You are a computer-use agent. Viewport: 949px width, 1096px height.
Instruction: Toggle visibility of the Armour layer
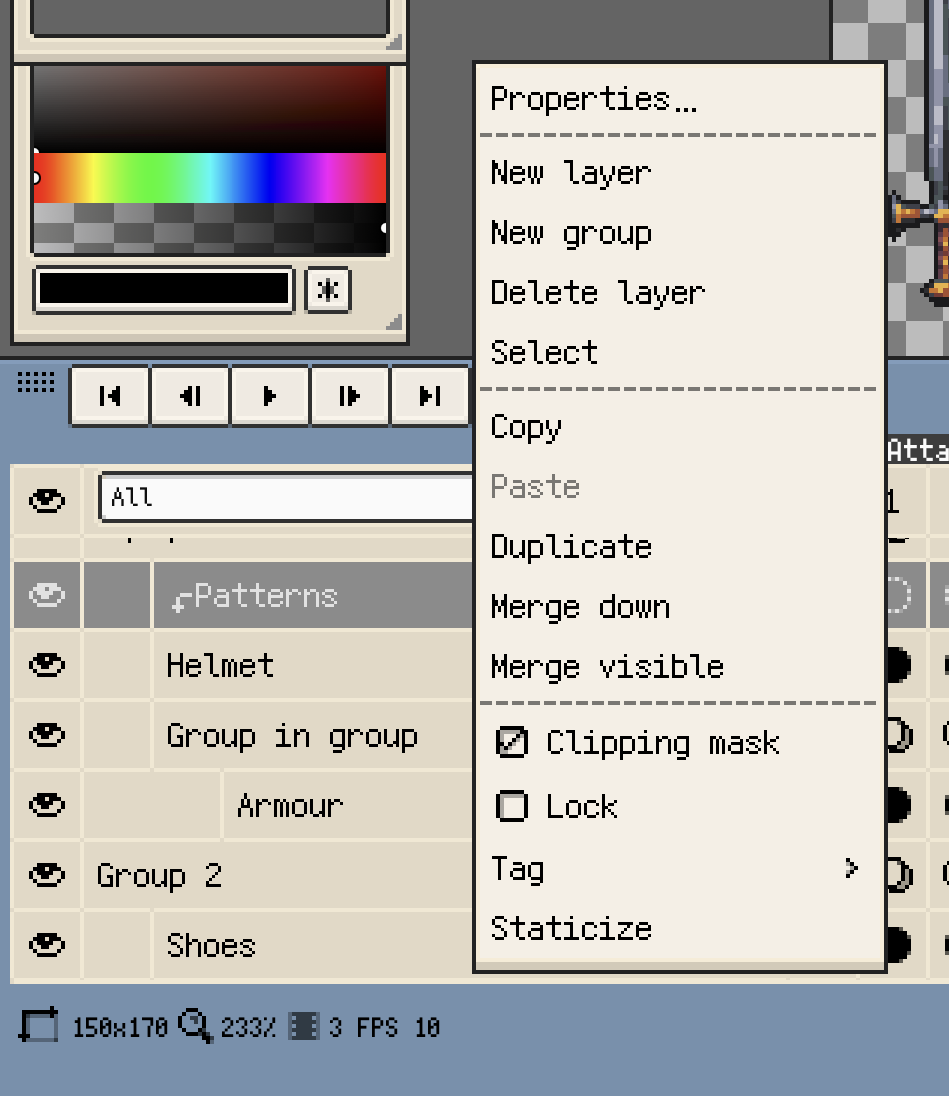[46, 805]
